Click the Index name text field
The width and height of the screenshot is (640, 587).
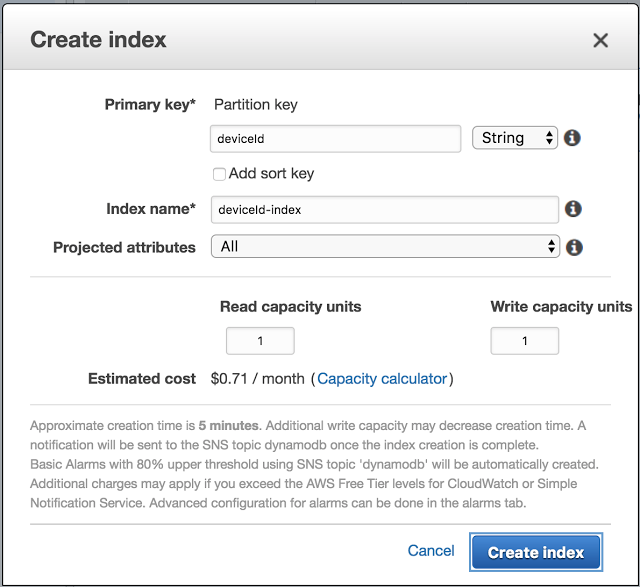tap(384, 209)
